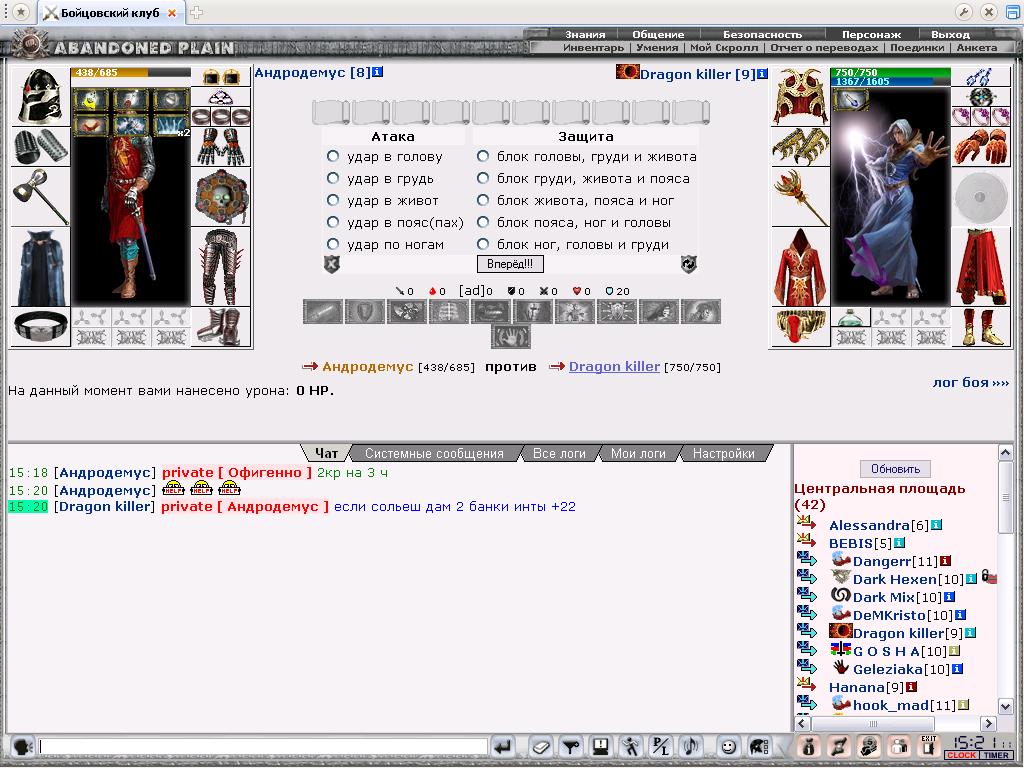Click the red crown helmet of Dragon killer
Screen dimensions: 1024x768
(800, 97)
